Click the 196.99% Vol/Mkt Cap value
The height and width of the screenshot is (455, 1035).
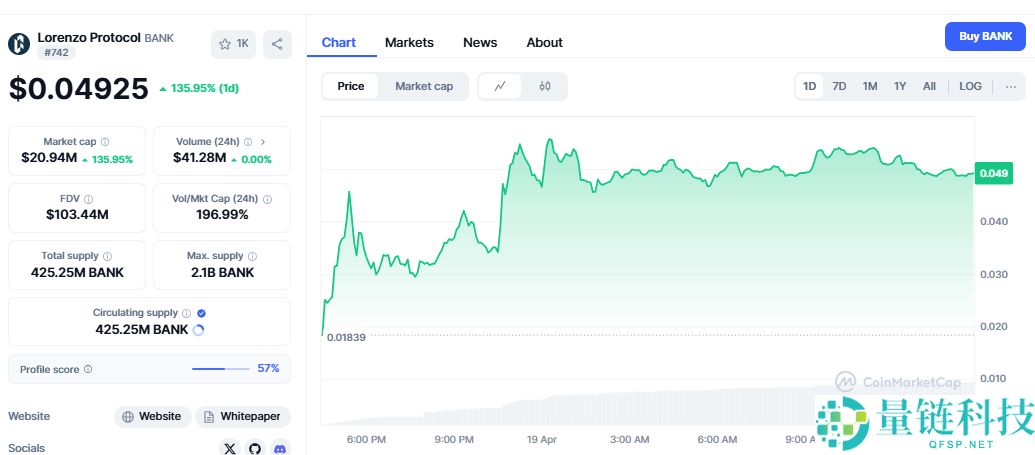[222, 215]
